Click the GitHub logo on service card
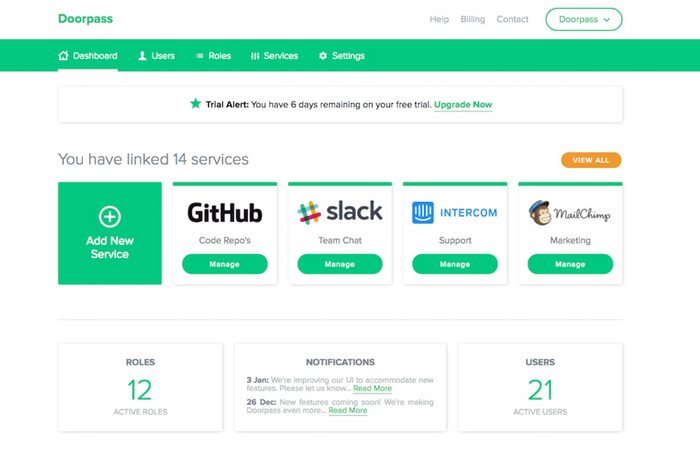Viewport: 700px width, 467px height. pyautogui.click(x=224, y=212)
